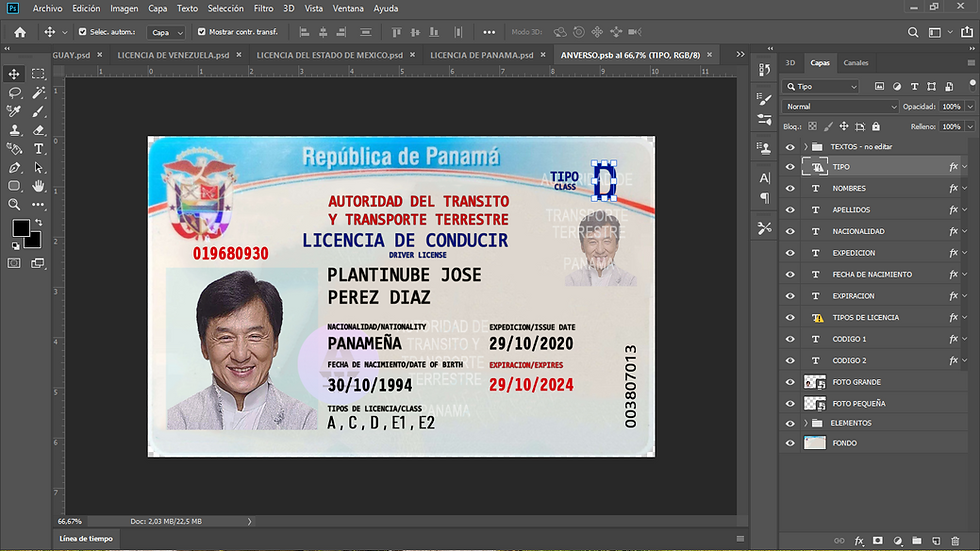980x551 pixels.
Task: Swap foreground and background colors
Action: [39, 222]
